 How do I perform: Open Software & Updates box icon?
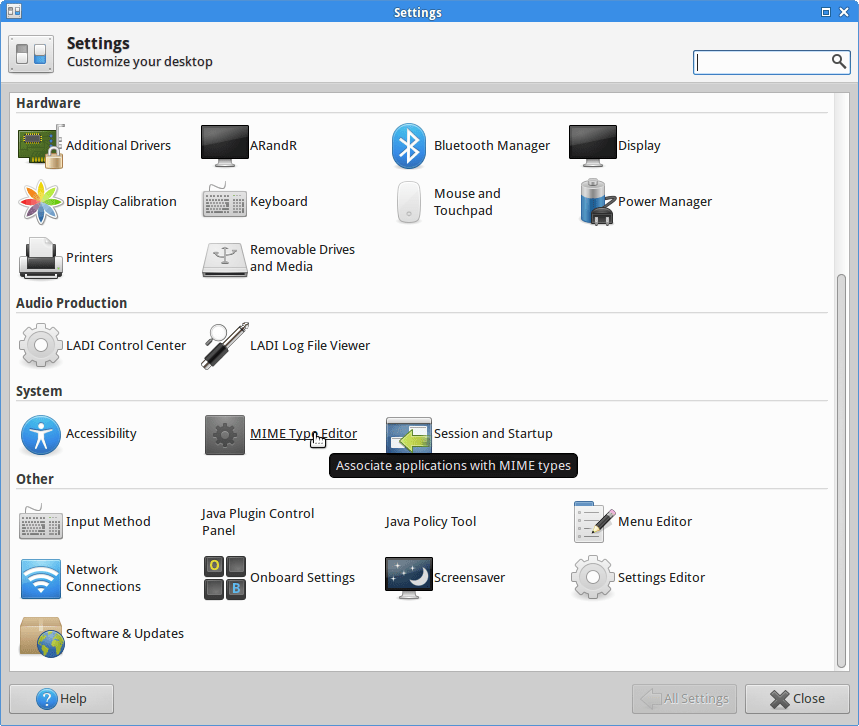(42, 637)
